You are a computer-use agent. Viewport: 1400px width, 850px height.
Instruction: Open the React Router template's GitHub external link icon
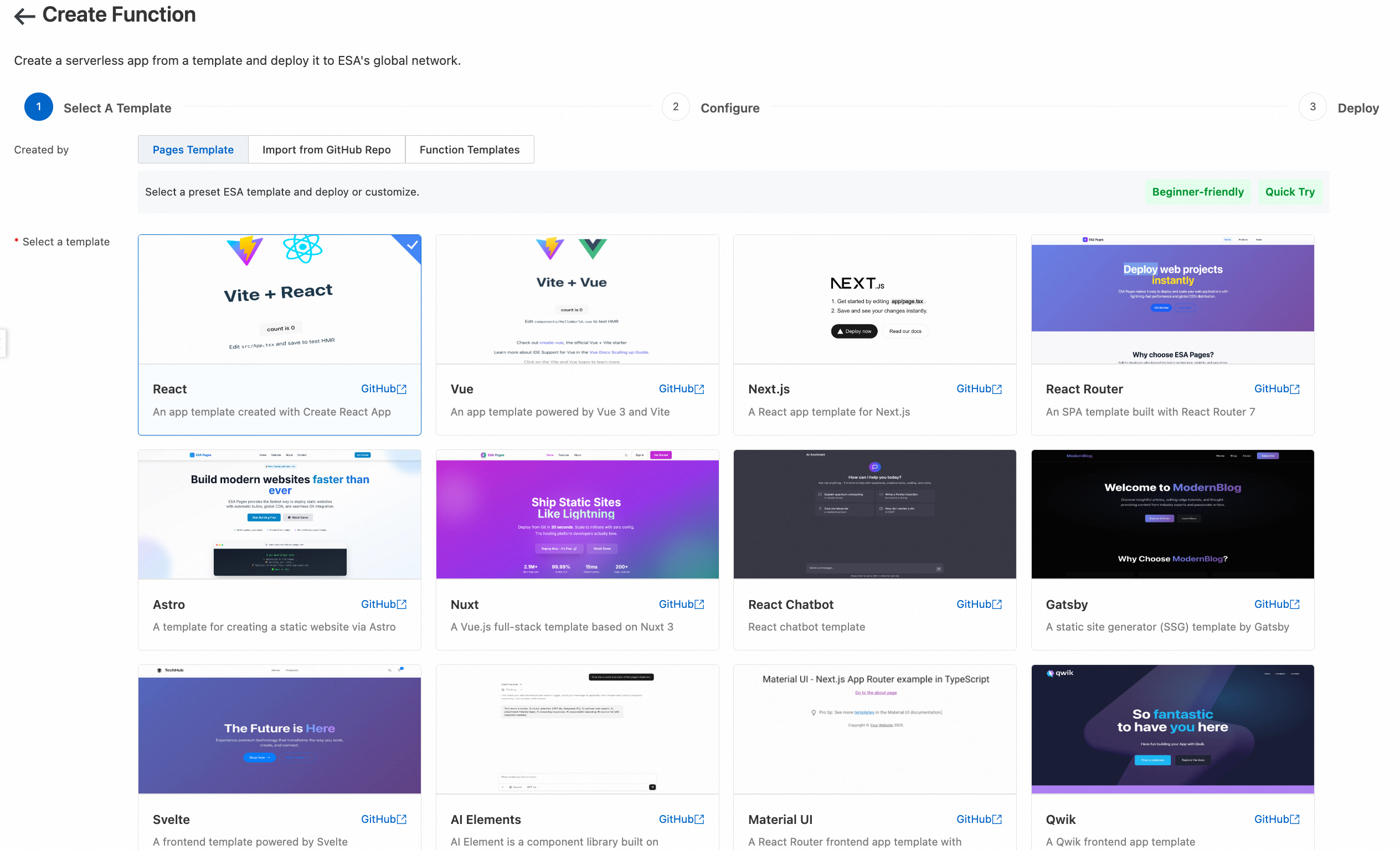(1295, 389)
